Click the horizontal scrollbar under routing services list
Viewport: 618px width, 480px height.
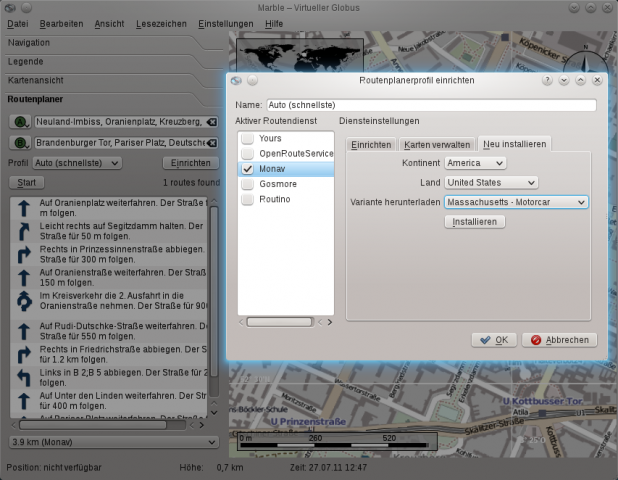[x=278, y=321]
